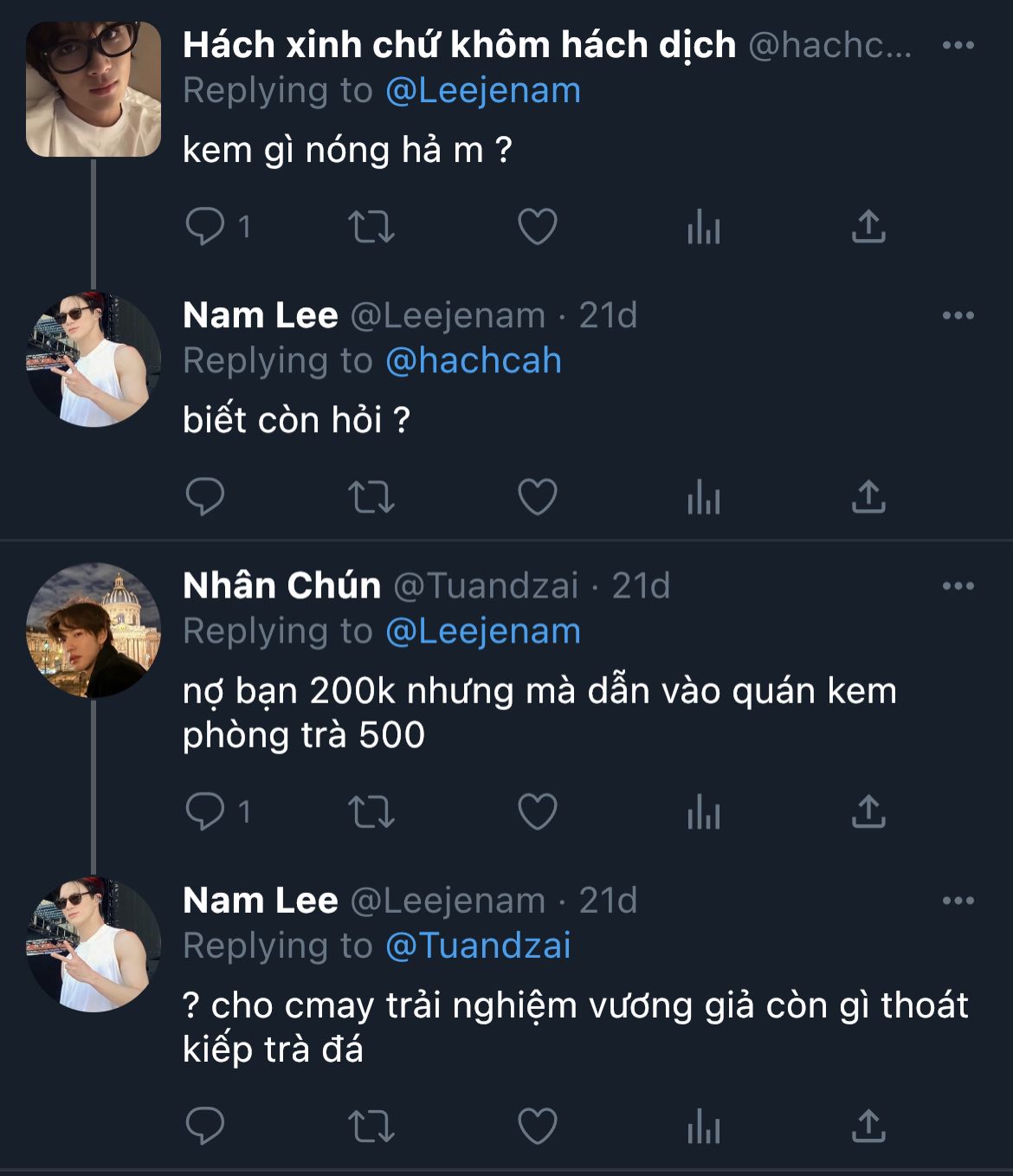The width and height of the screenshot is (1013, 1176).
Task: Open the @Tuandzai mention link
Action: [x=478, y=946]
